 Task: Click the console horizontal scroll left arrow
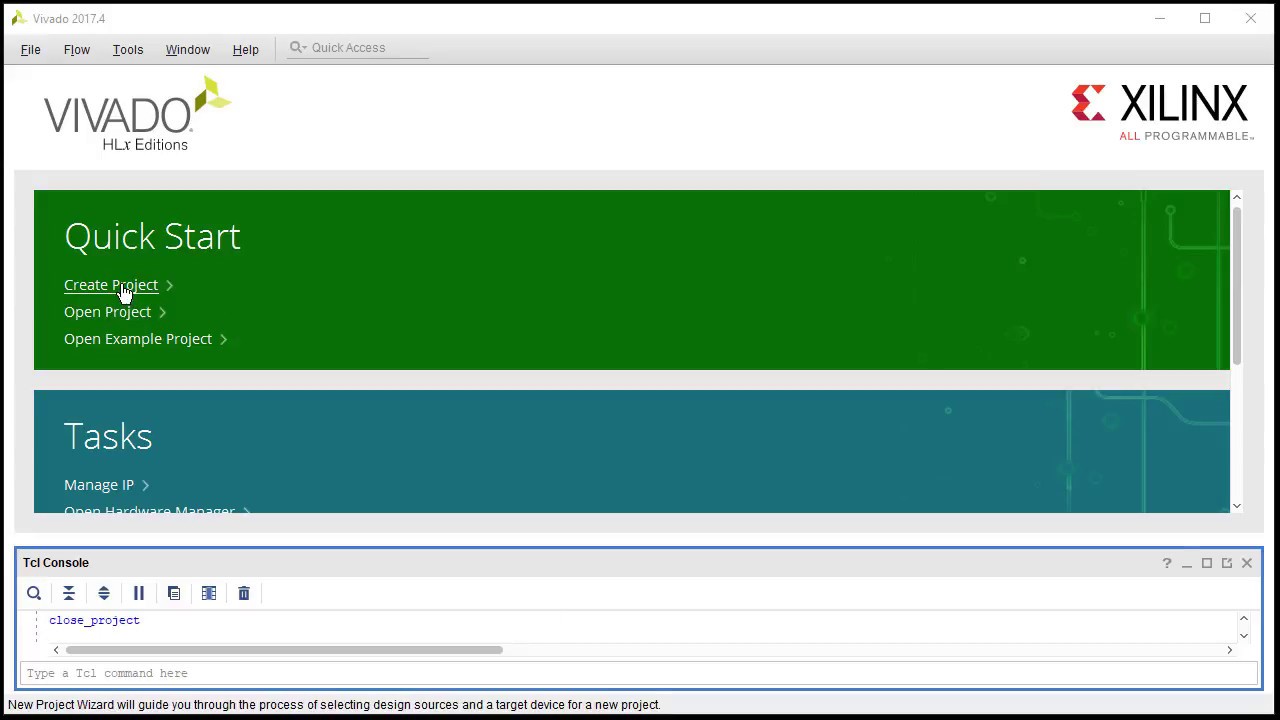tap(56, 650)
